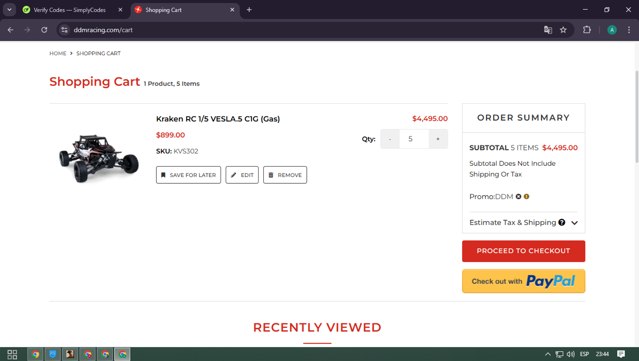The height and width of the screenshot is (361, 639).
Task: Click subtotal amount in Order Summary
Action: (560, 147)
